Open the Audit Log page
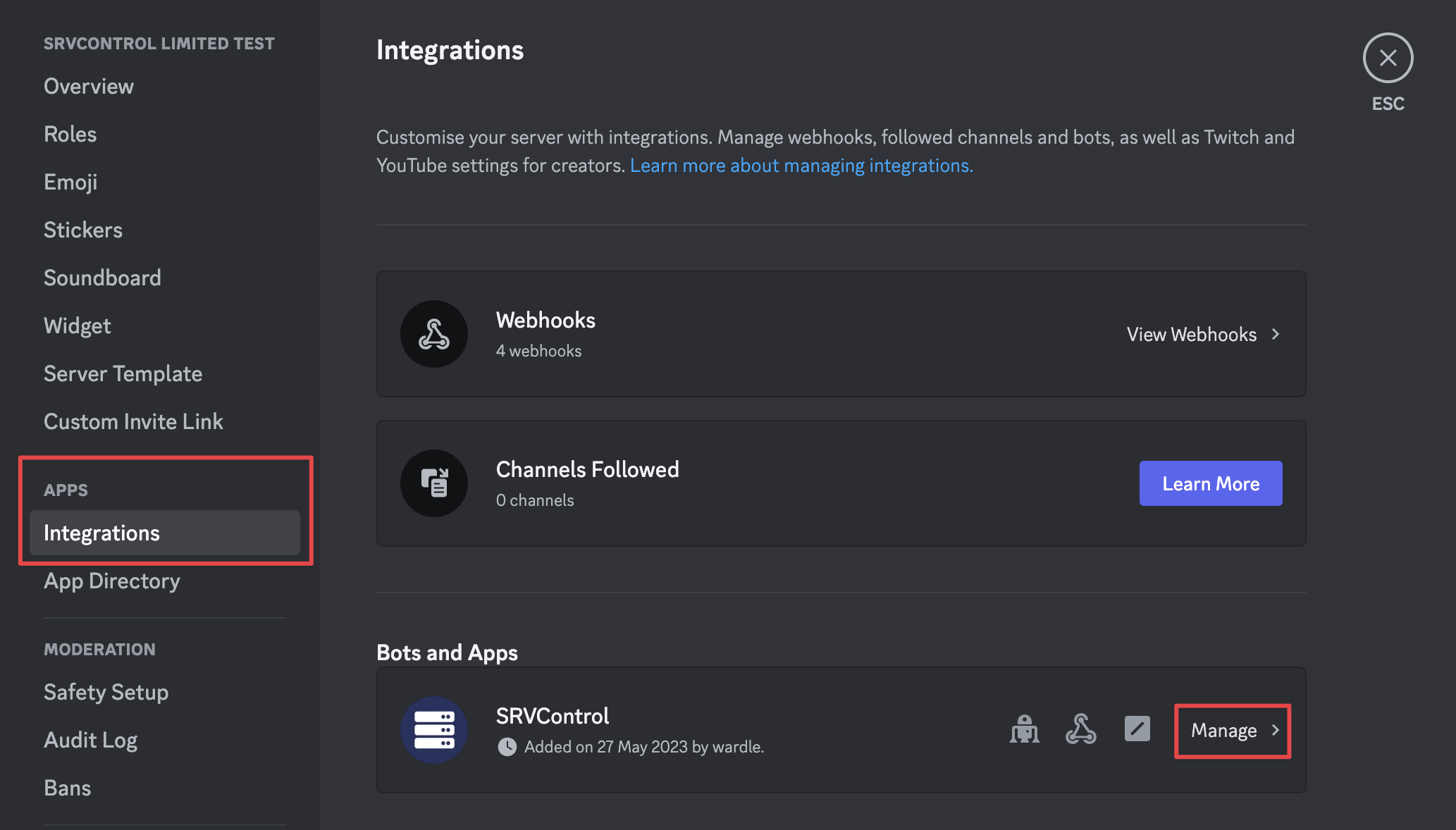This screenshot has width=1456, height=830. tap(90, 740)
